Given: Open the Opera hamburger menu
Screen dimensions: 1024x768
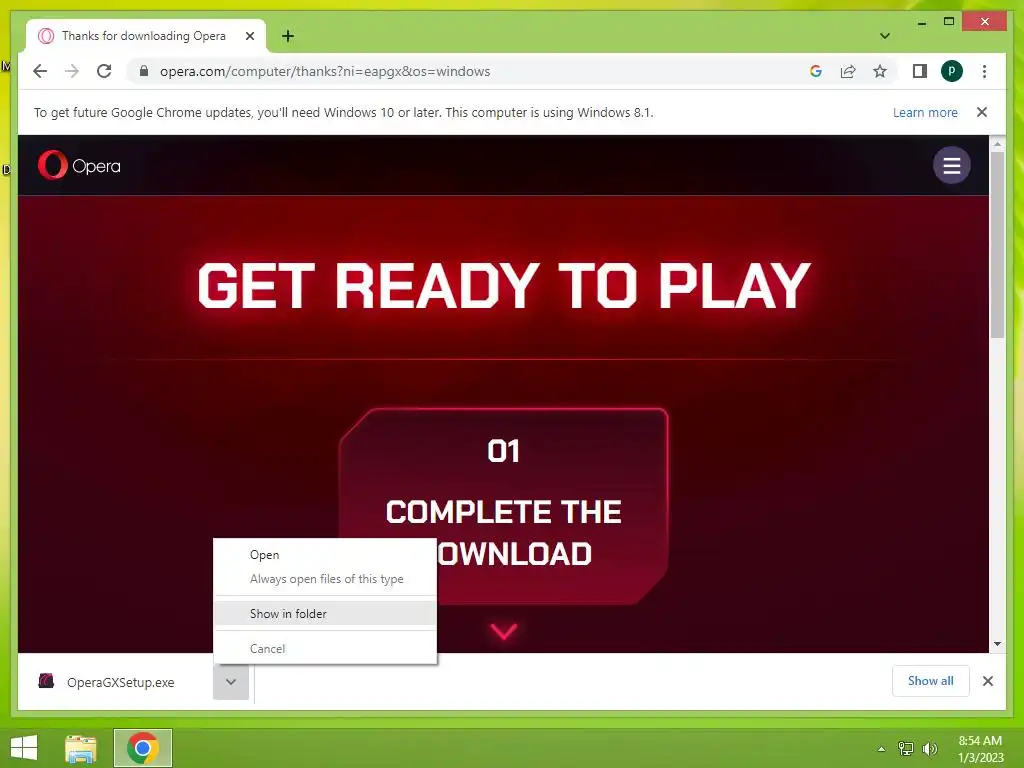Looking at the screenshot, I should click(952, 165).
